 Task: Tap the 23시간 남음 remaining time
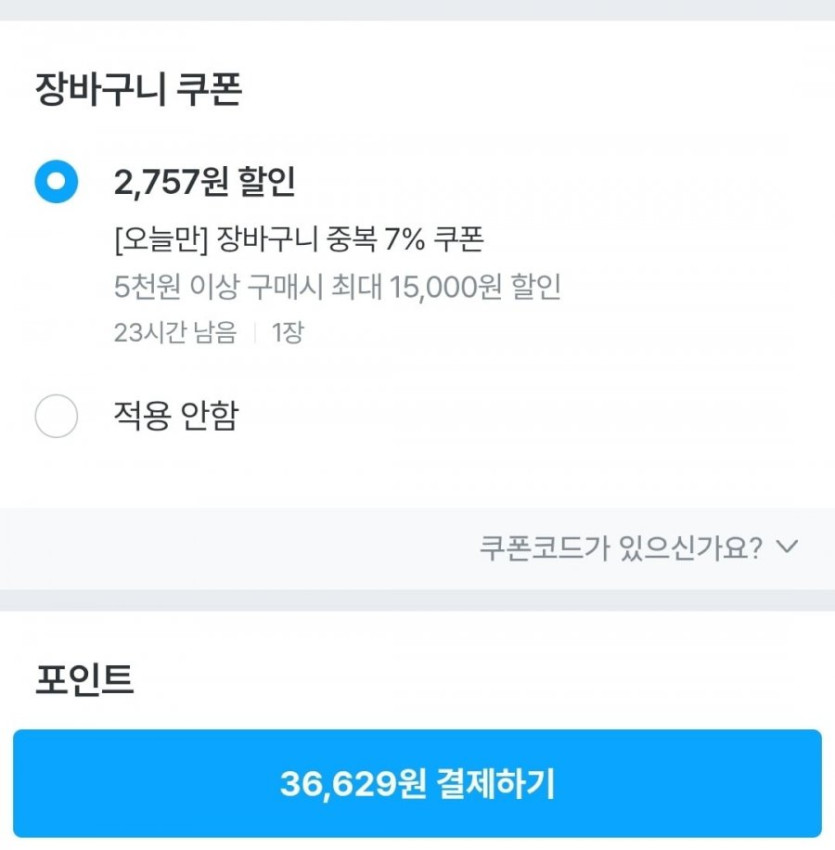tap(176, 333)
